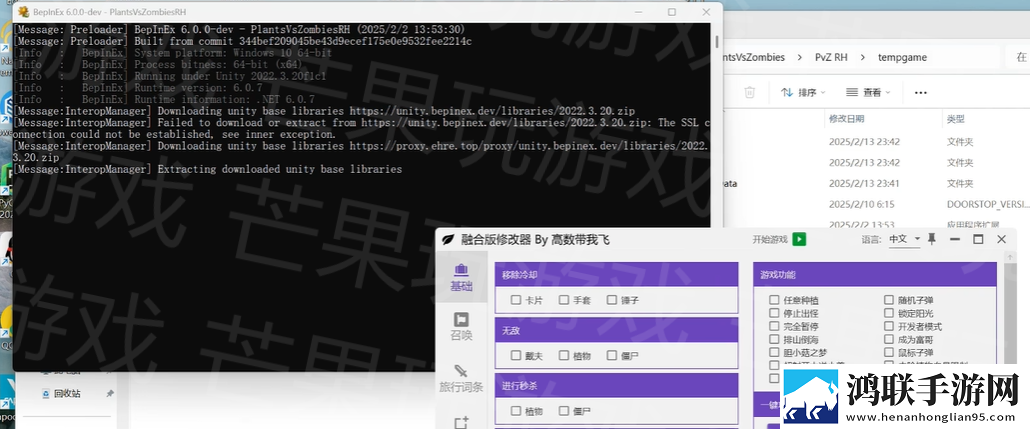Screen dimensions: 1030x429
Task: Navigate to PvZ RH breadcrumb folder
Action: tap(831, 57)
